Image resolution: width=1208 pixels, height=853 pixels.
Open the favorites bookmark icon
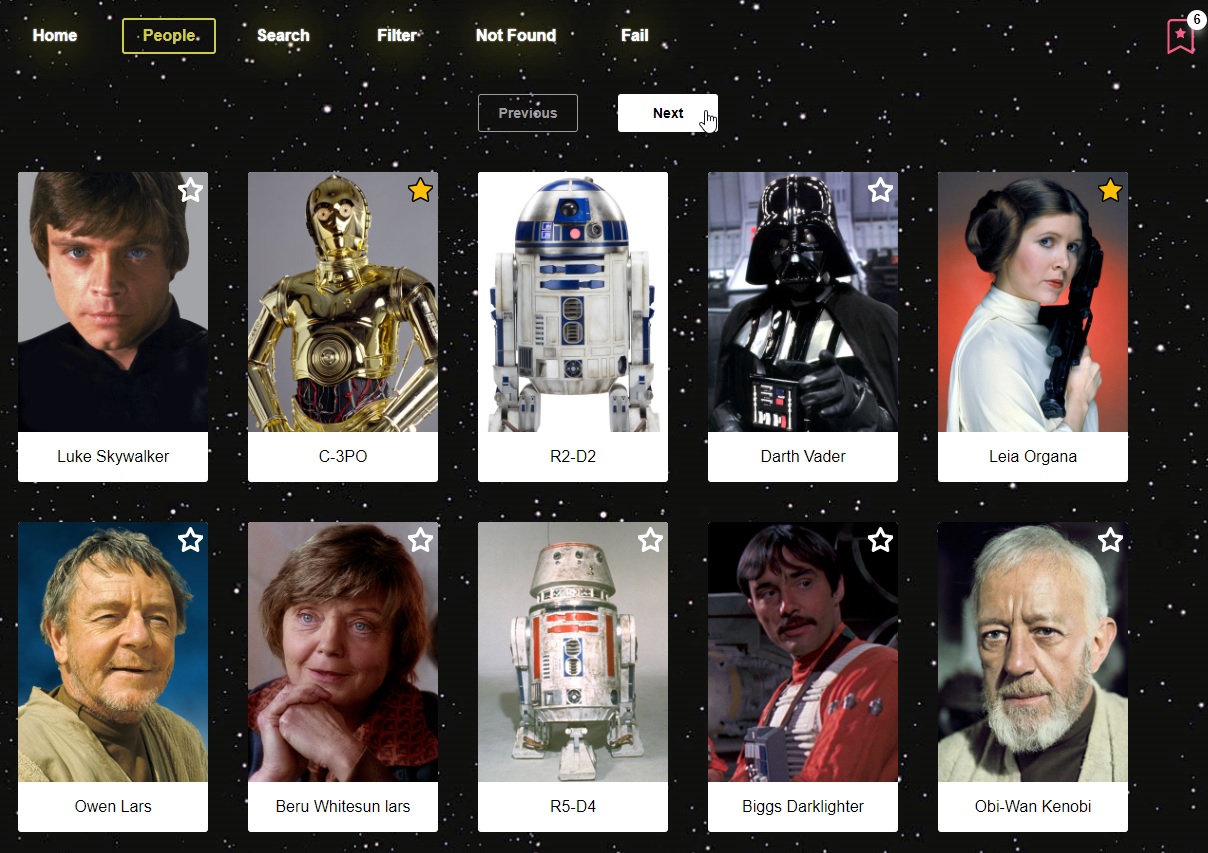1180,36
